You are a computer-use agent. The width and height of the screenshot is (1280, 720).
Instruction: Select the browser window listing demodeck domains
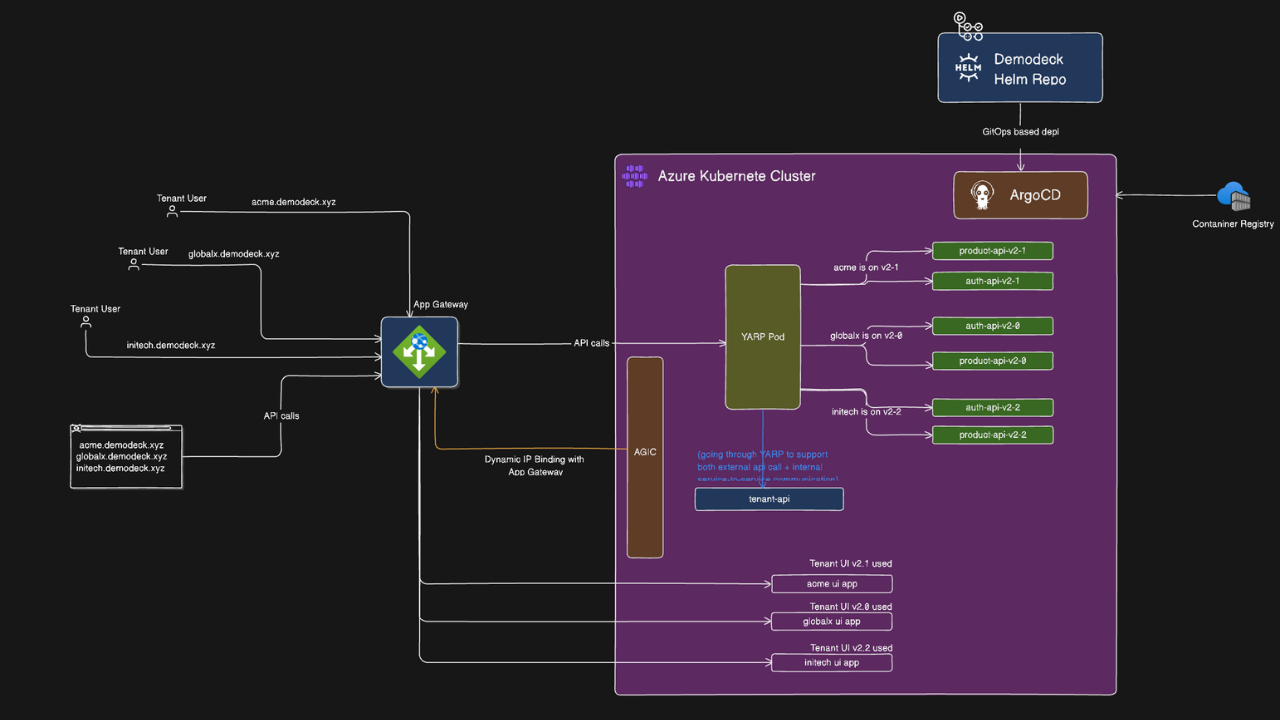pyautogui.click(x=125, y=456)
